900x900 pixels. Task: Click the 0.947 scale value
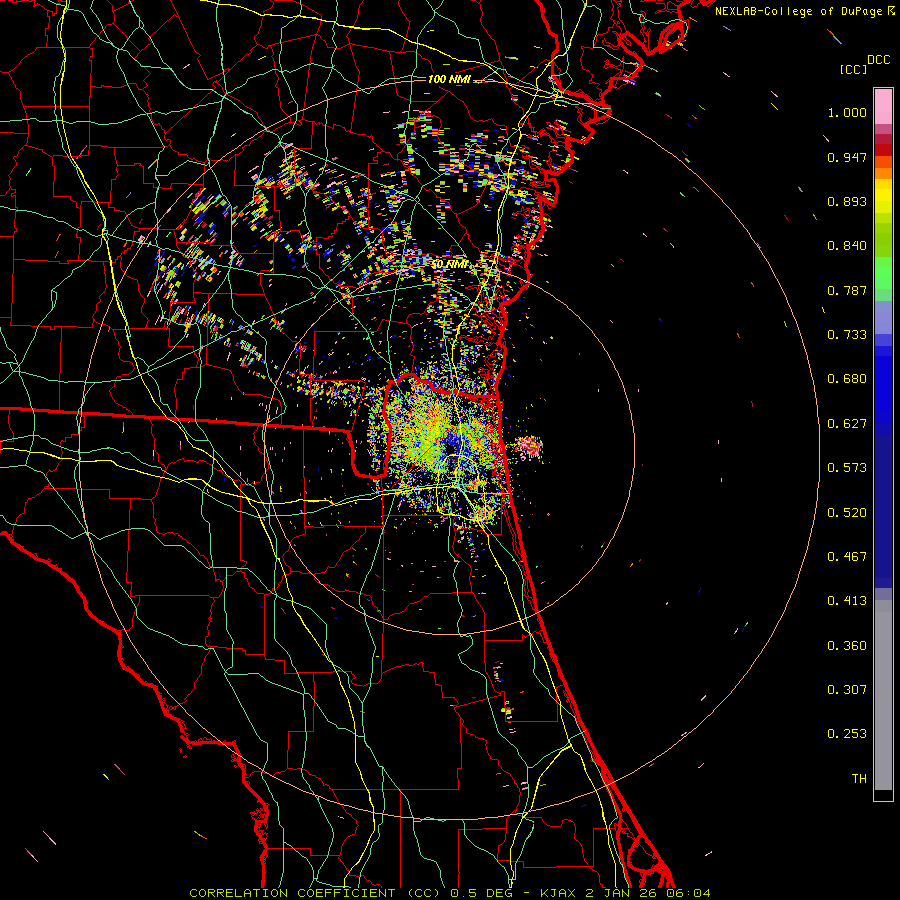(847, 157)
